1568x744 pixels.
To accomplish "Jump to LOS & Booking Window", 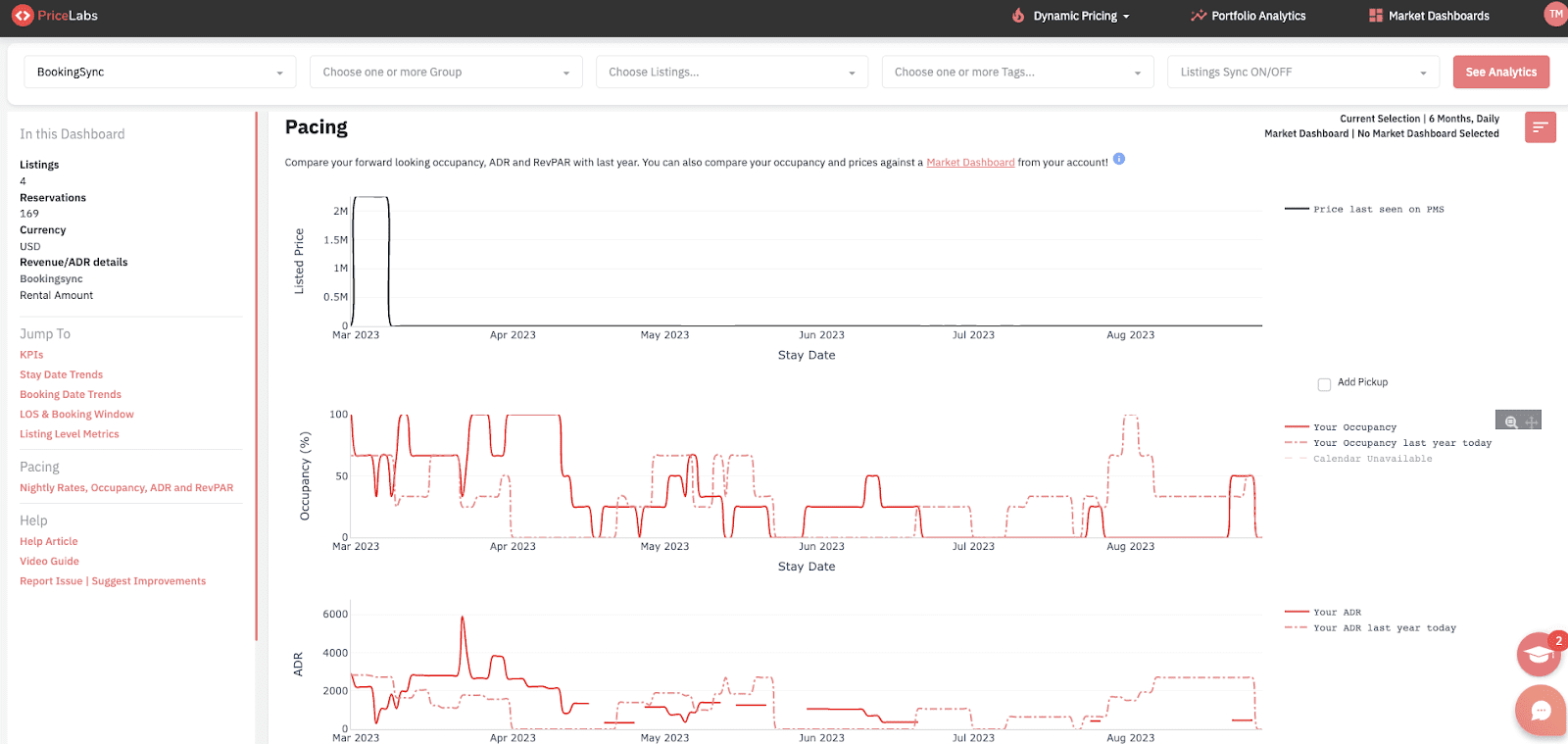I will pos(76,415).
